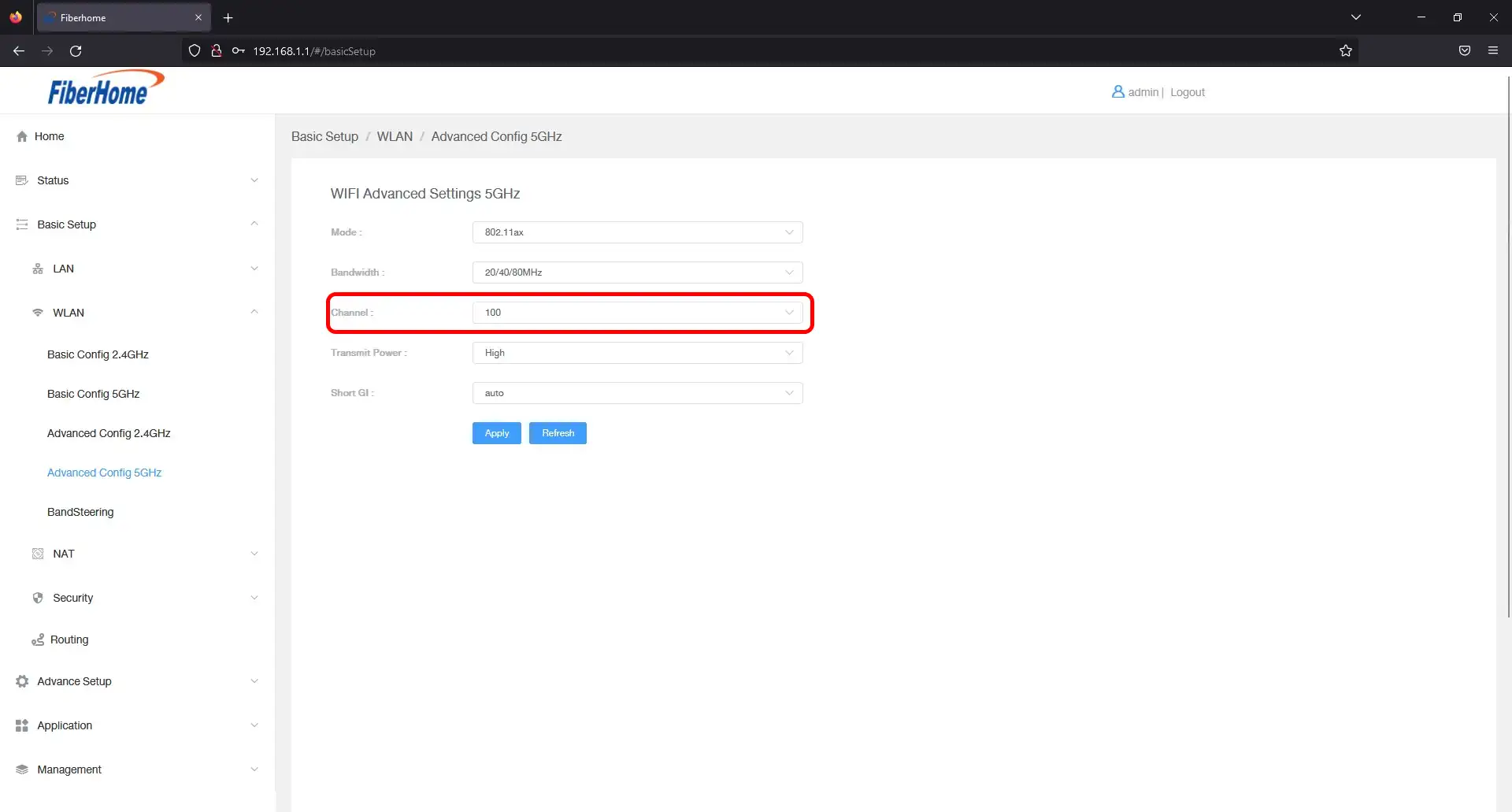This screenshot has width=1512, height=812.
Task: Bookmark this page with star icon
Action: click(x=1345, y=51)
